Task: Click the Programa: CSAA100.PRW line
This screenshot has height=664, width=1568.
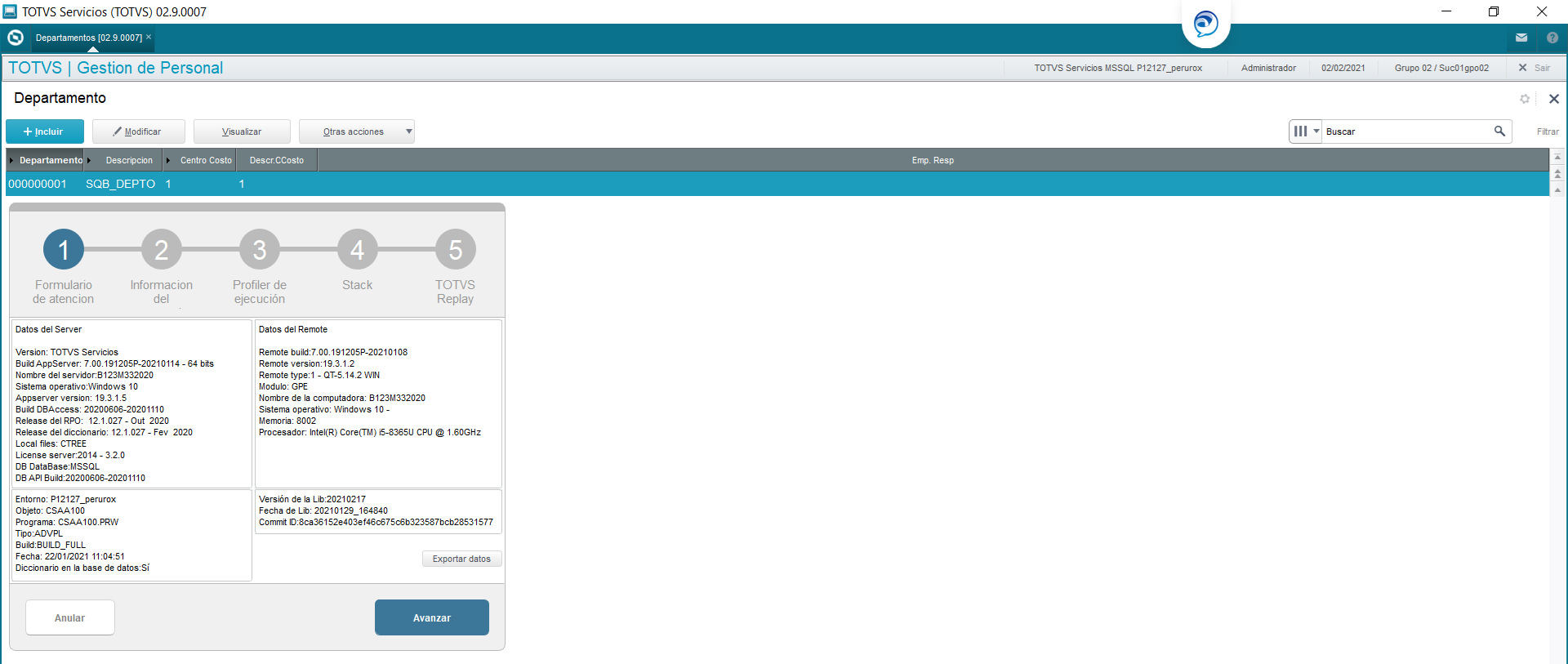Action: (x=67, y=522)
